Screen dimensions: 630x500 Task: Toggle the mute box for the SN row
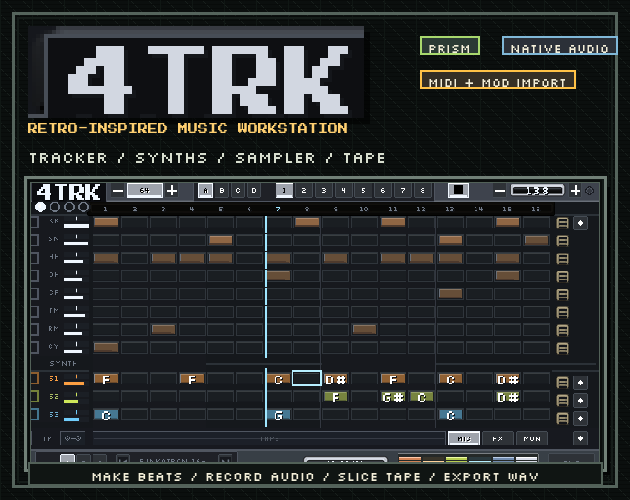(35, 240)
